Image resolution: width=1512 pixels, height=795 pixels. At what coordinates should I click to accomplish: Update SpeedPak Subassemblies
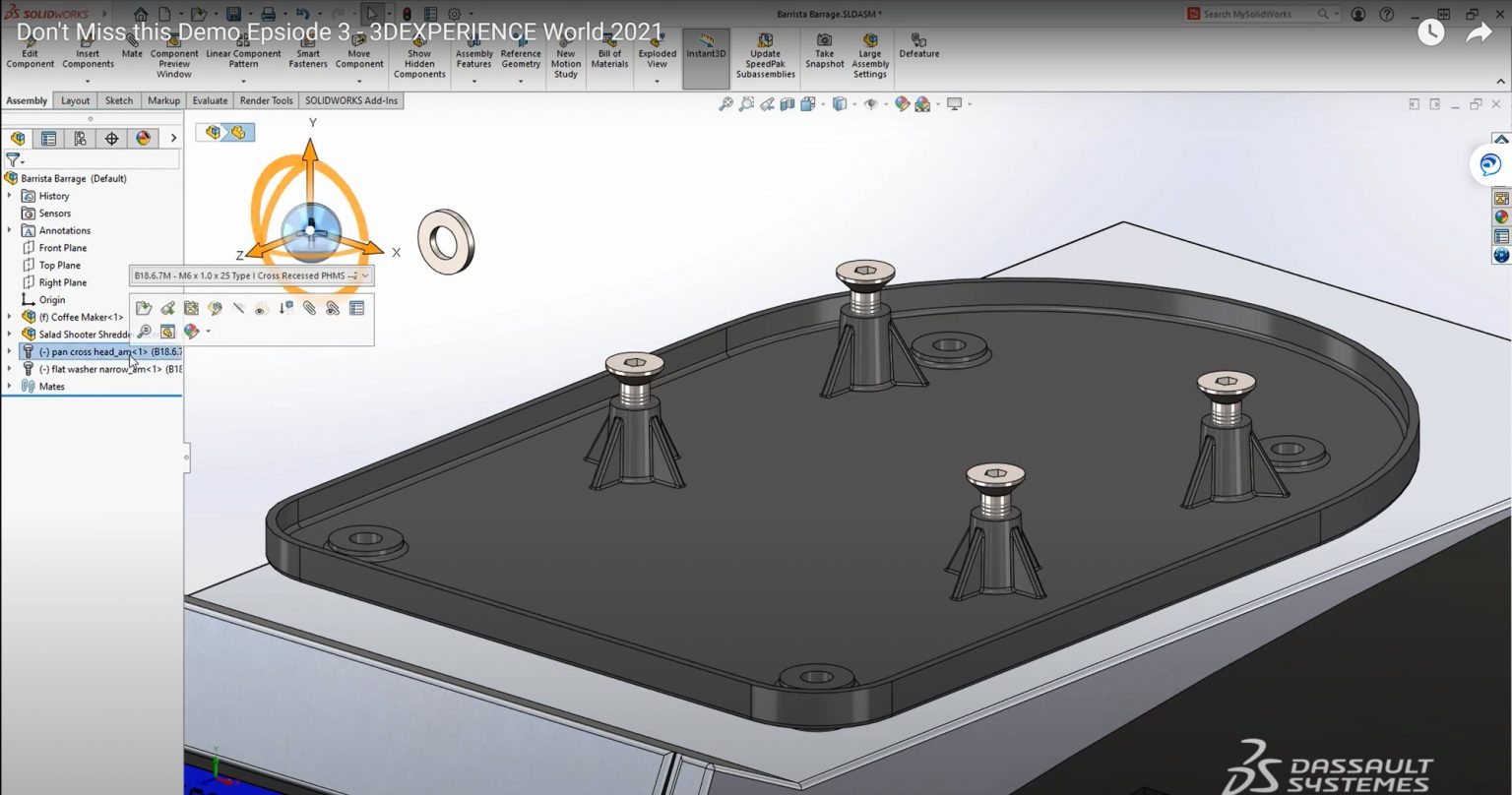pyautogui.click(x=765, y=57)
